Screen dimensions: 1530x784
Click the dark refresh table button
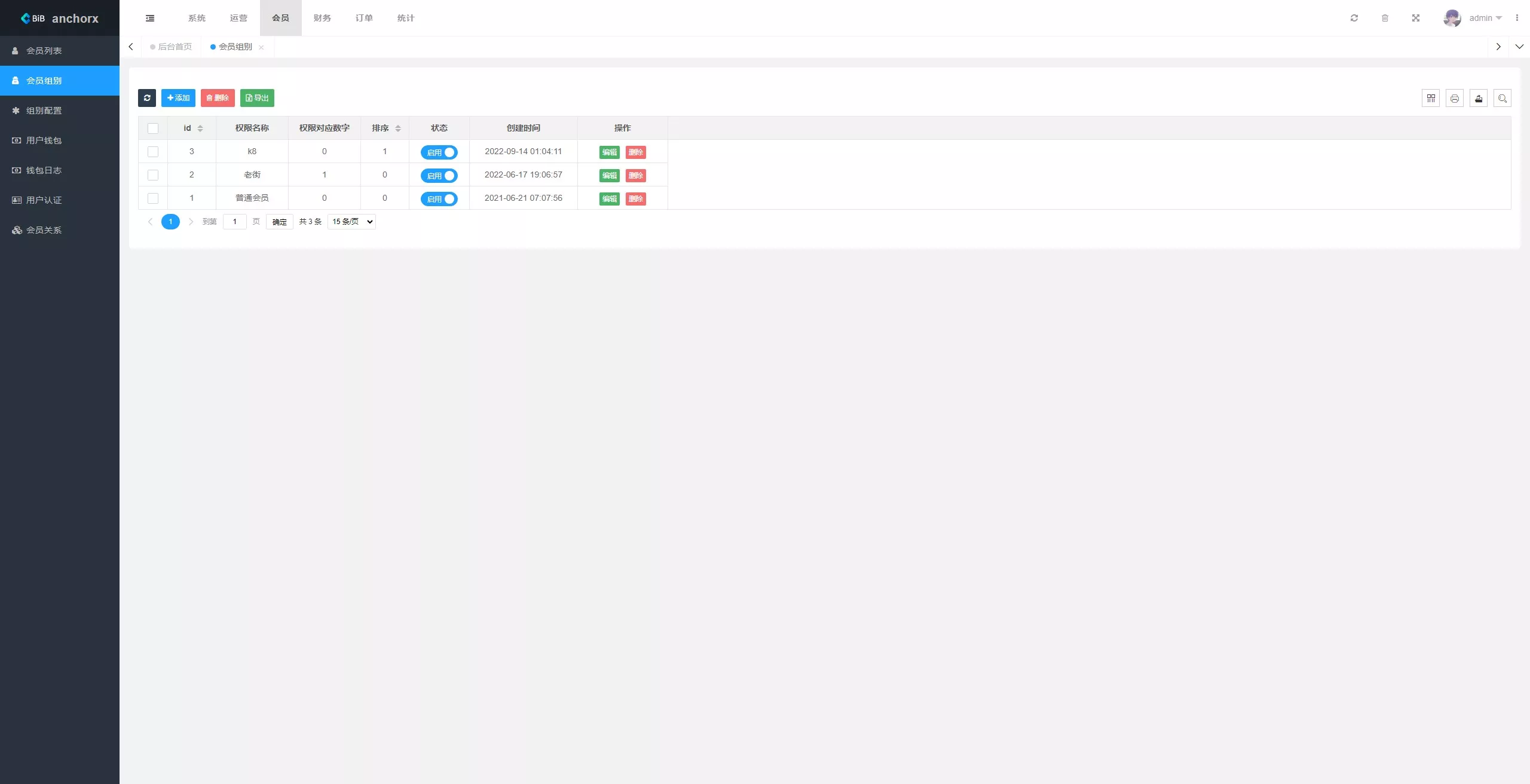[147, 98]
